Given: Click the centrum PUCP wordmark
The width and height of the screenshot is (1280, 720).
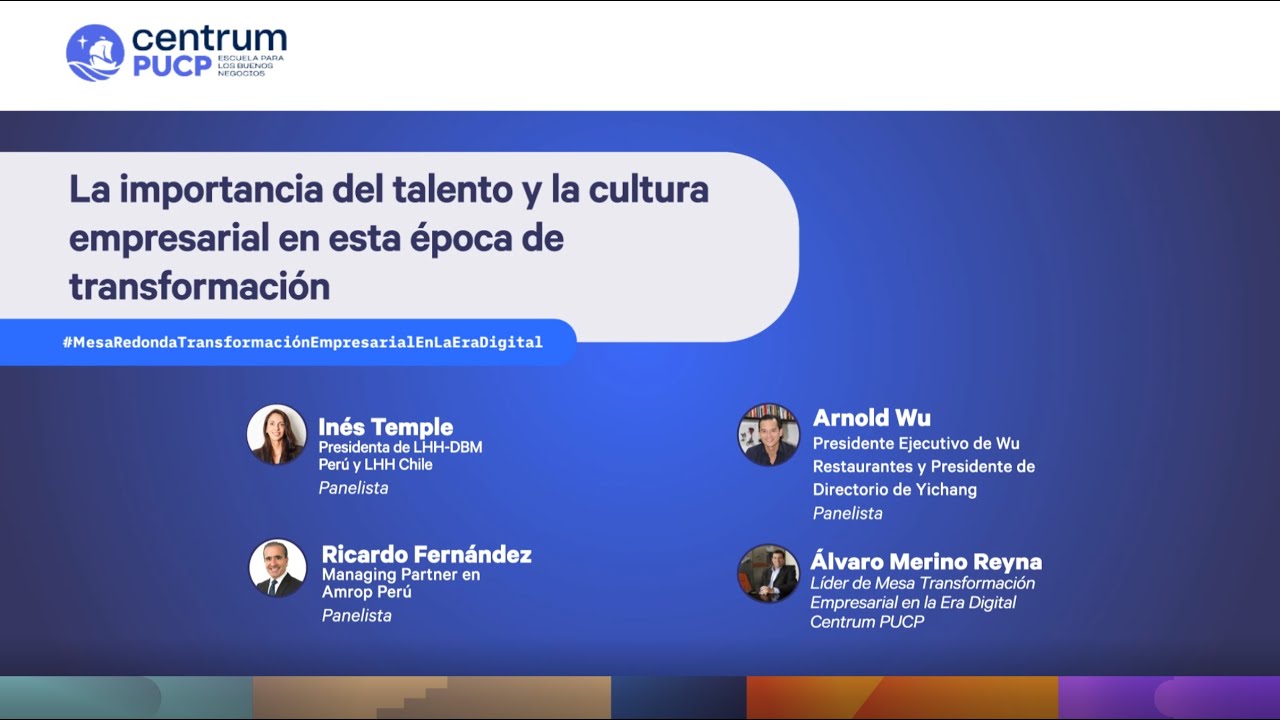Looking at the screenshot, I should pyautogui.click(x=208, y=51).
